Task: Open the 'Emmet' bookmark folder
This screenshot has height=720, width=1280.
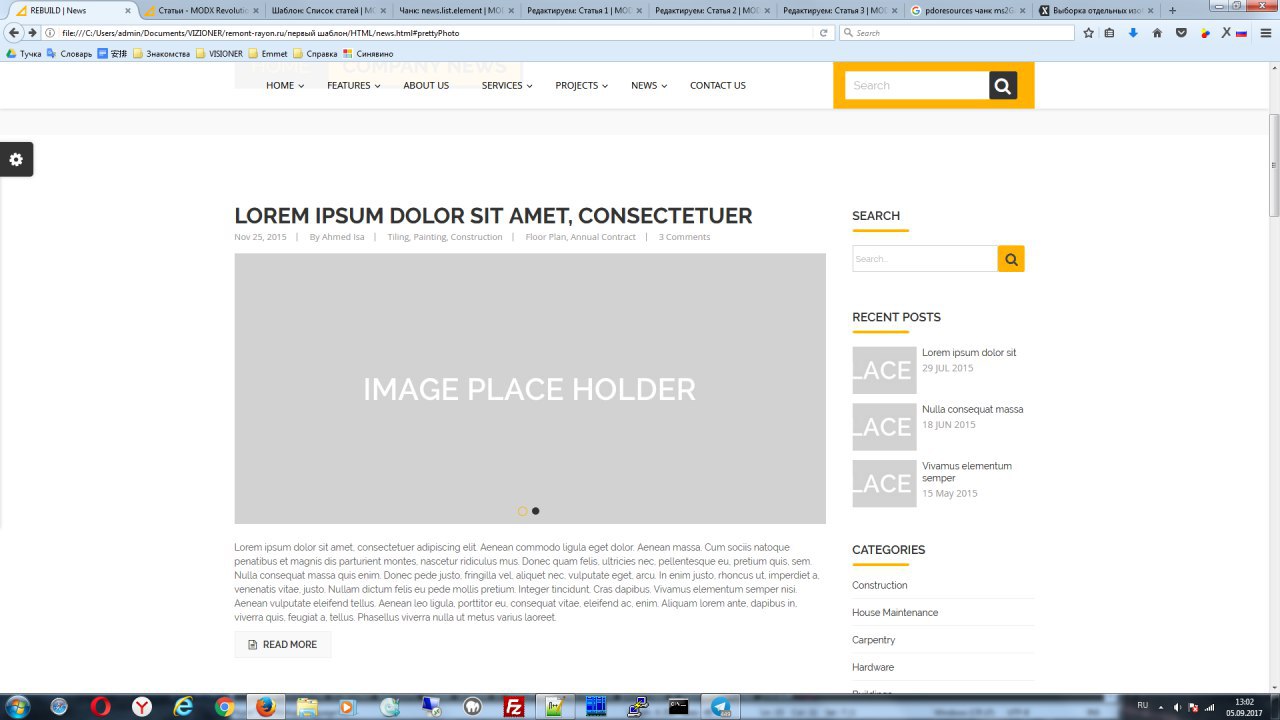Action: [x=268, y=54]
